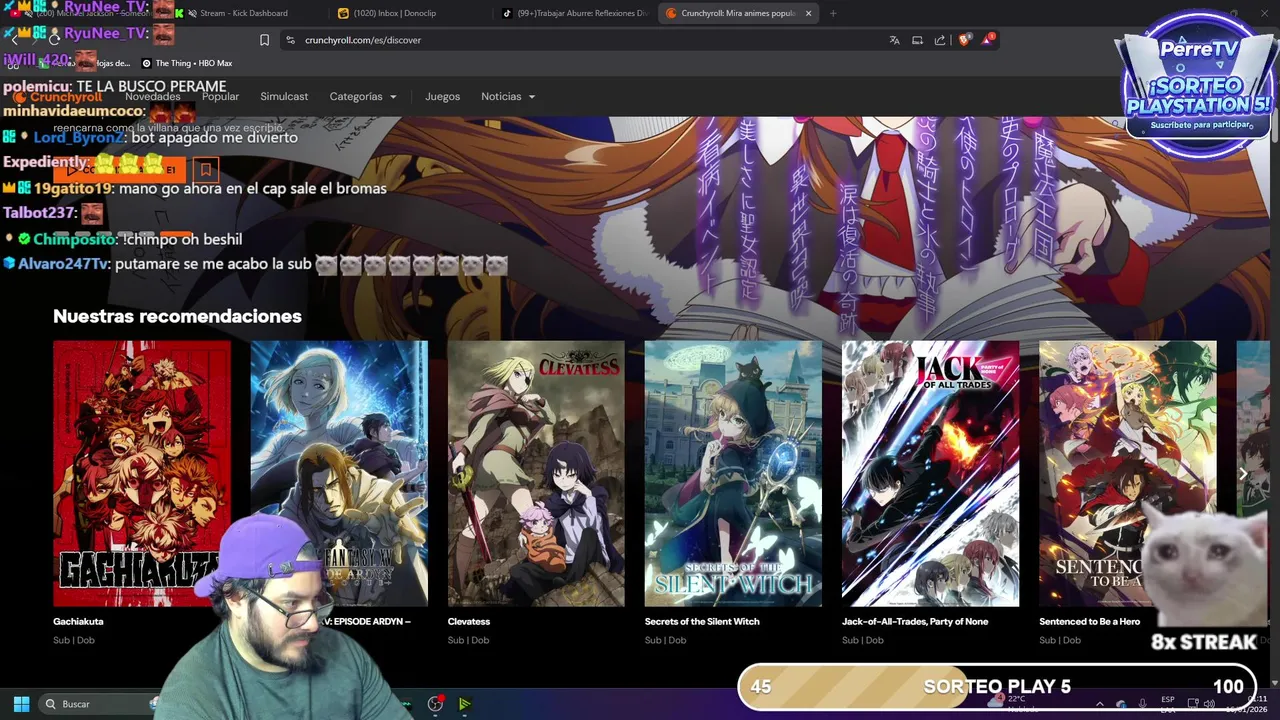The width and height of the screenshot is (1280, 720).
Task: Expand the Noticias dropdown
Action: coord(508,96)
